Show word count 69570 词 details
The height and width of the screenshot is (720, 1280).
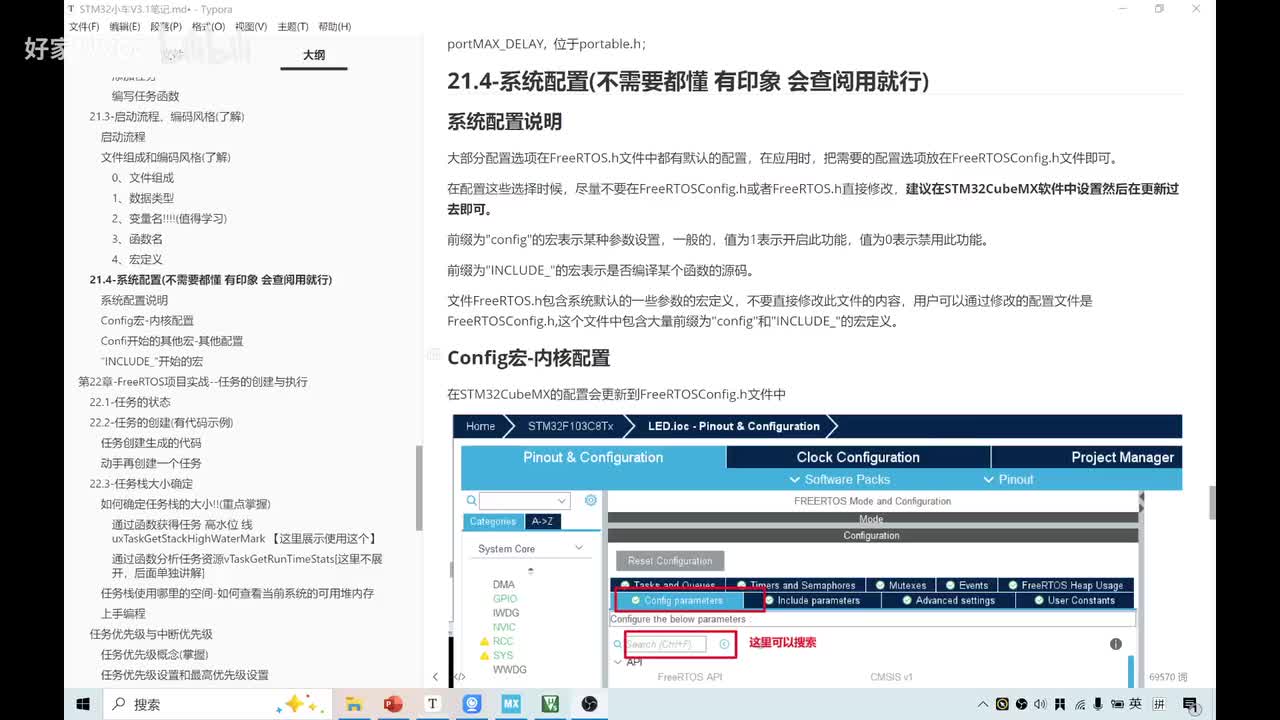tap(1169, 677)
